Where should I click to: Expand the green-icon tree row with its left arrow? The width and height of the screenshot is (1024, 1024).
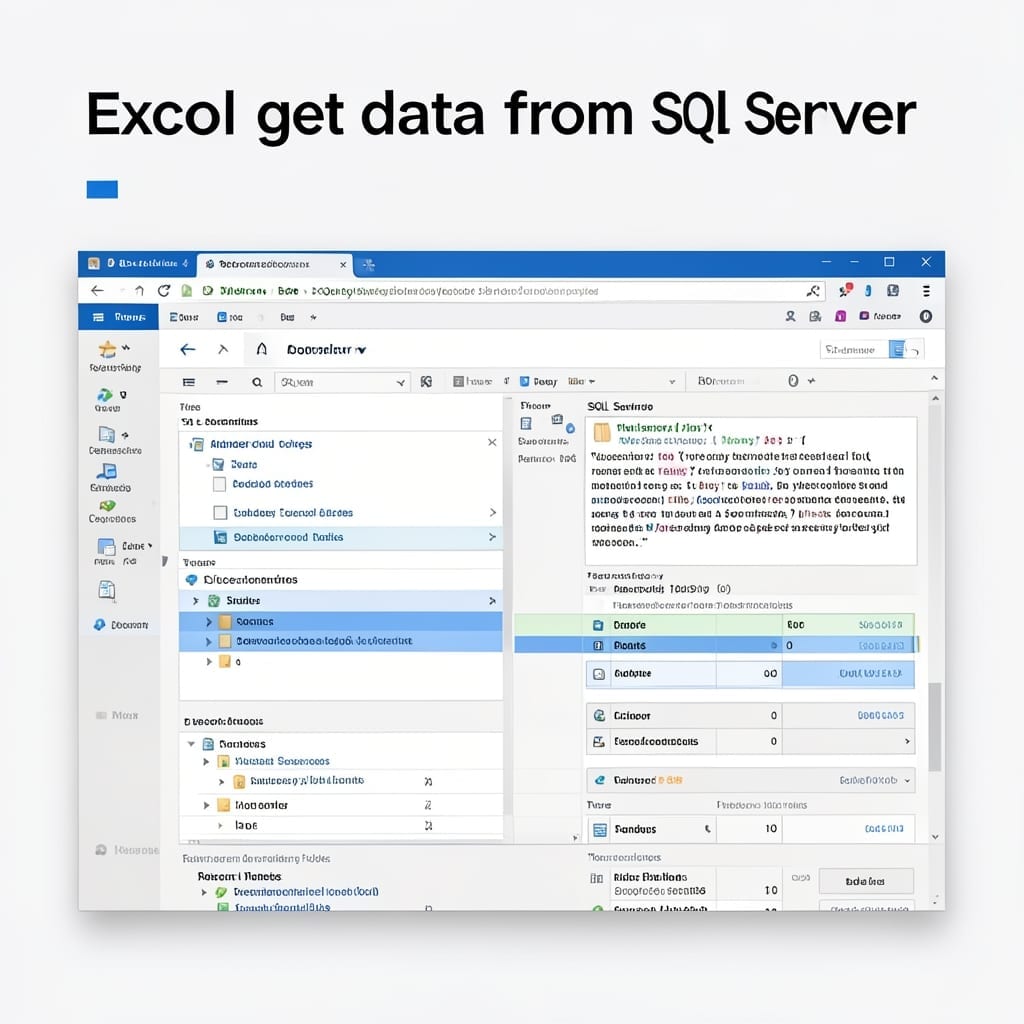[x=195, y=601]
